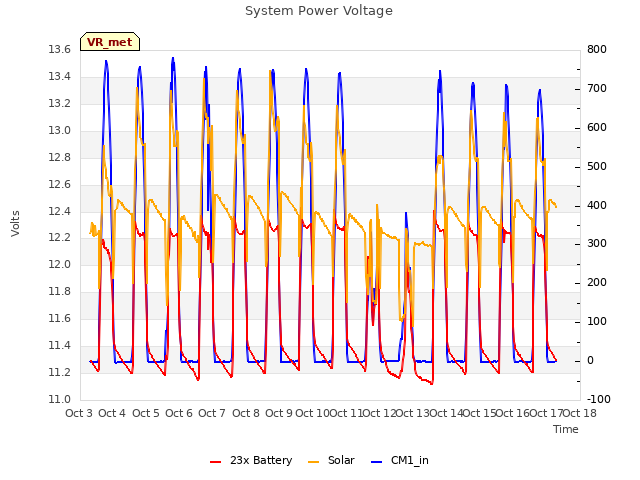The image size is (640, 480).
Task: Click the 400 right-axis tick label
Action: point(597,205)
